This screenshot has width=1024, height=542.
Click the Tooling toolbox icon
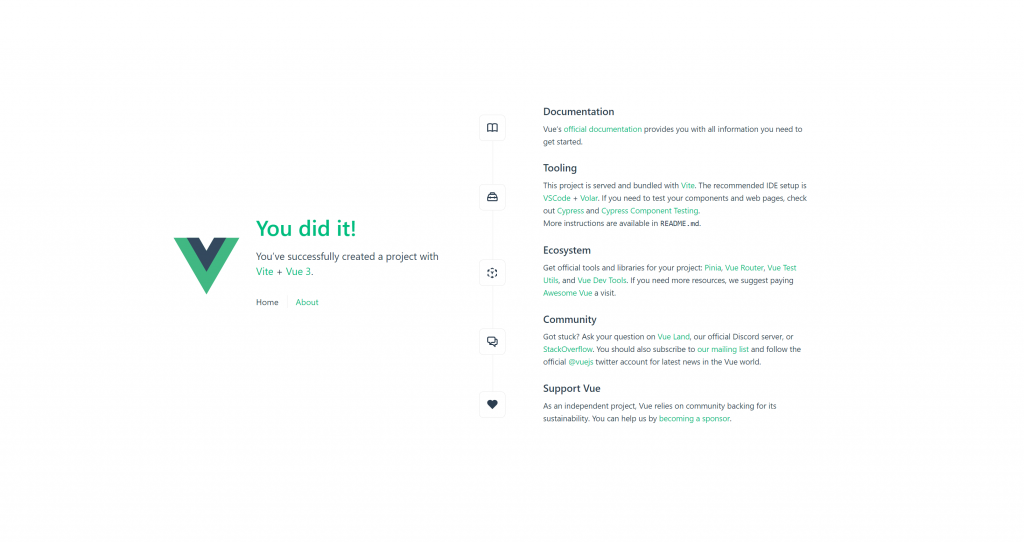(x=492, y=197)
